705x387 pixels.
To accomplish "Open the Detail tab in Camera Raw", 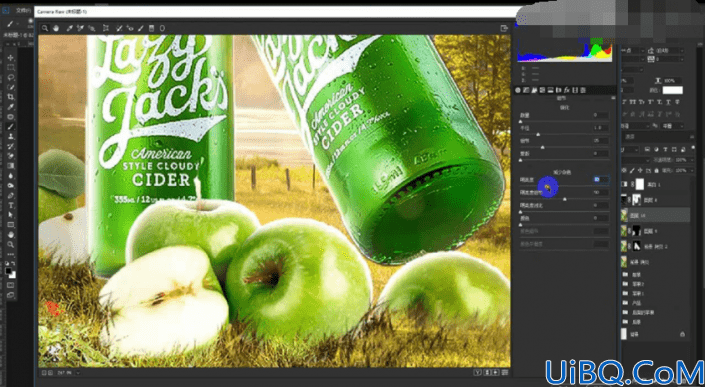I will pyautogui.click(x=534, y=90).
